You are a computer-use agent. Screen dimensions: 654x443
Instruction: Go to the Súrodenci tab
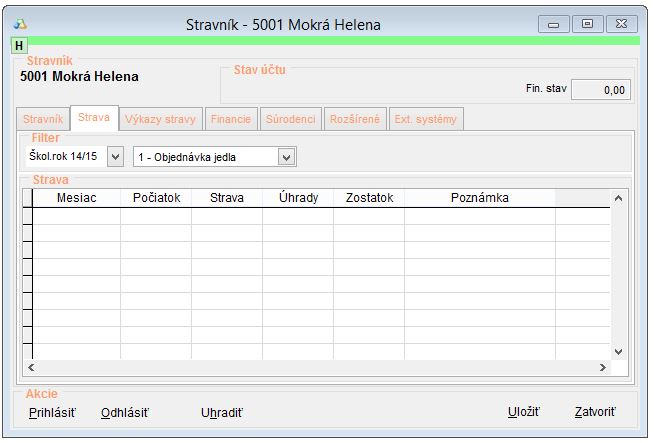point(291,119)
